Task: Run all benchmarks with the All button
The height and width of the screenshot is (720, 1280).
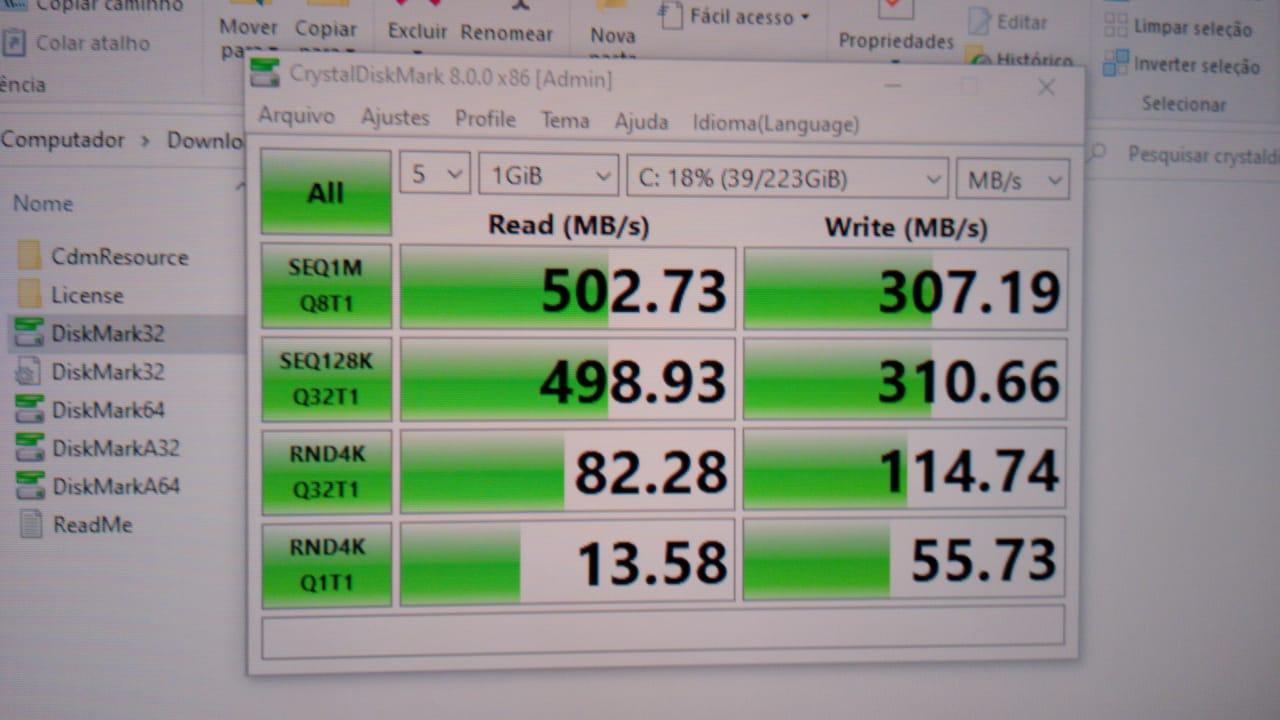Action: (326, 192)
